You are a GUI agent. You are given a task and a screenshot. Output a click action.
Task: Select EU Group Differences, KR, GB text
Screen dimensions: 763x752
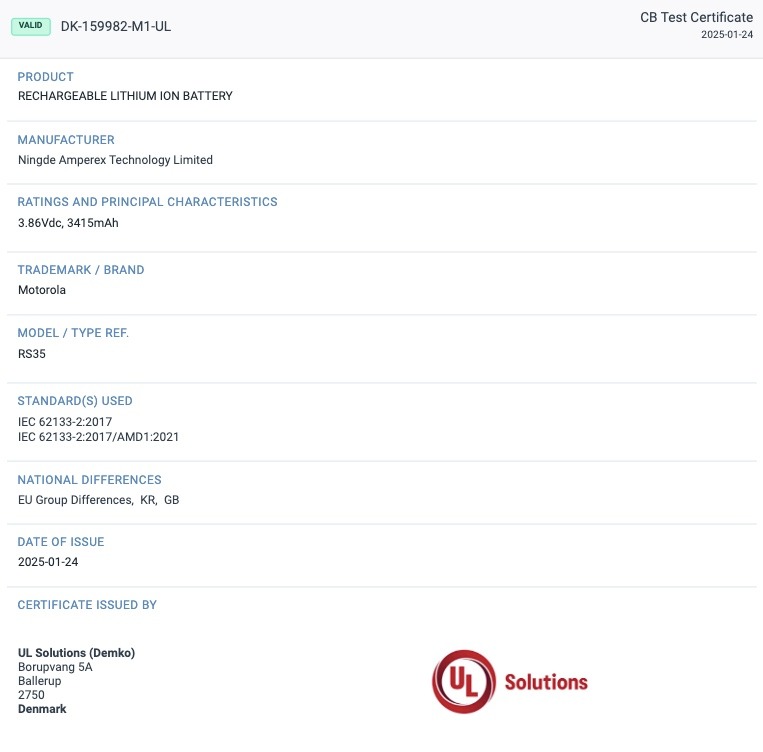99,500
